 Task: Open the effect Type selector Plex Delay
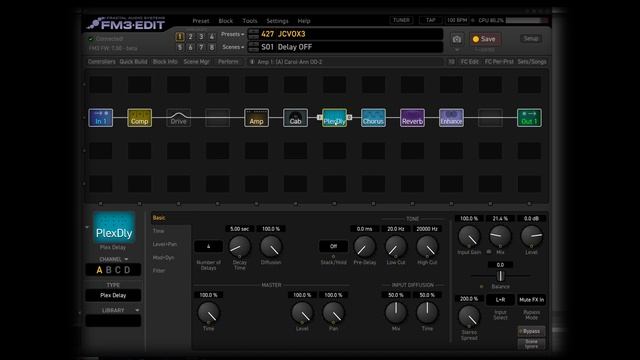(x=113, y=295)
